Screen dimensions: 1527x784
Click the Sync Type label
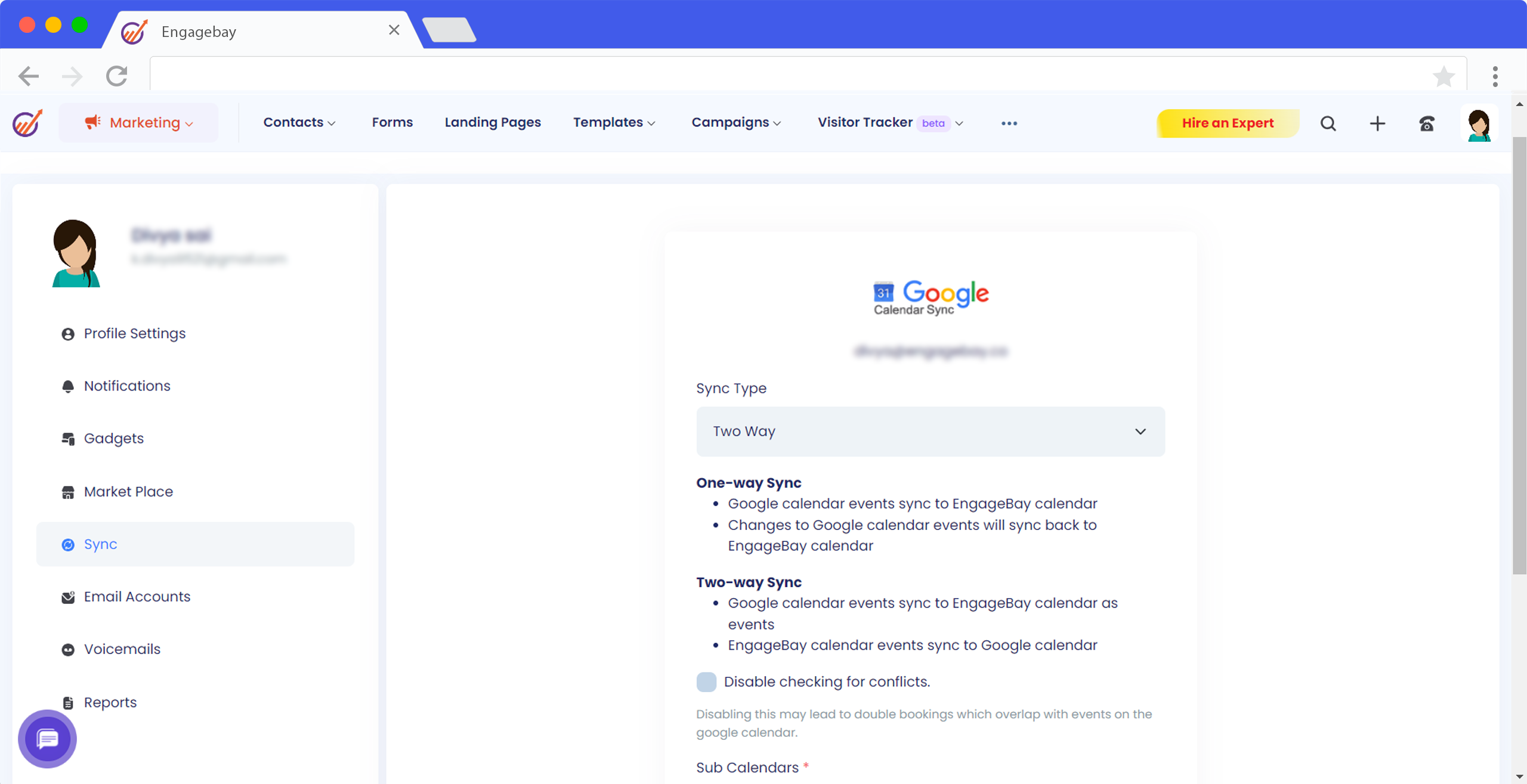731,389
